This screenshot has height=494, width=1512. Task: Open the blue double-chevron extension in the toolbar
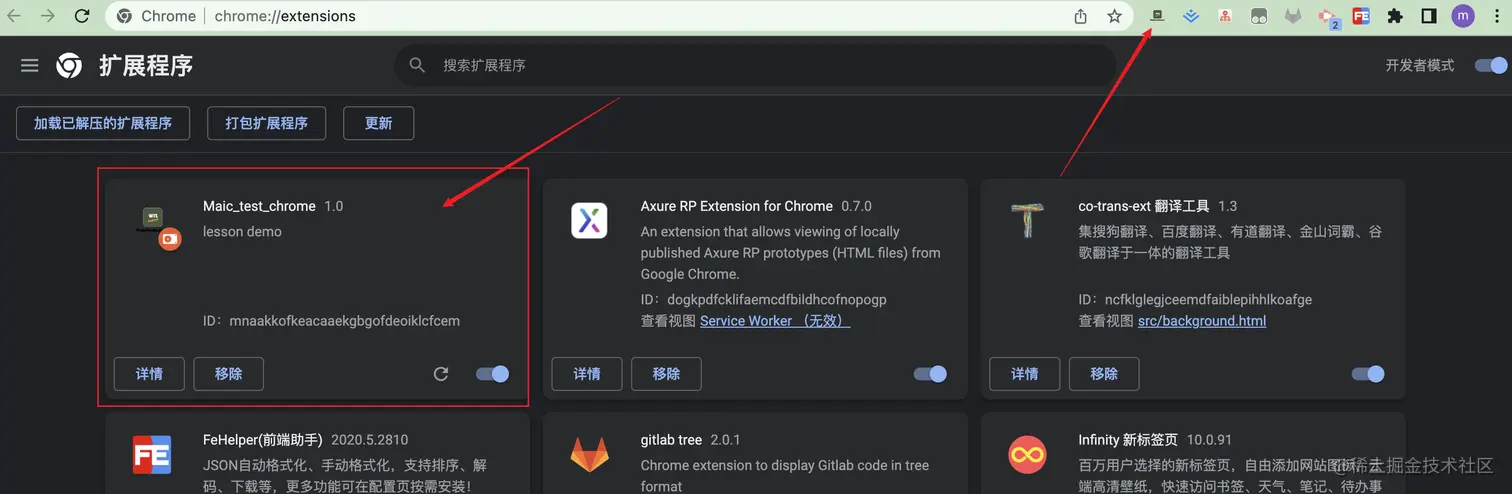click(1190, 16)
